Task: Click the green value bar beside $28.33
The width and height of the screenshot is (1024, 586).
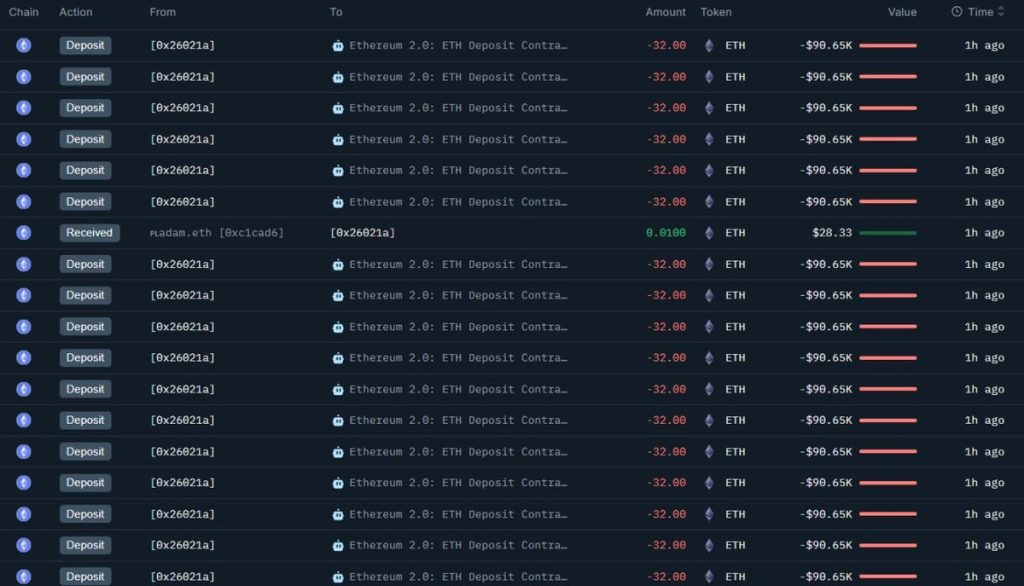Action: [x=889, y=232]
